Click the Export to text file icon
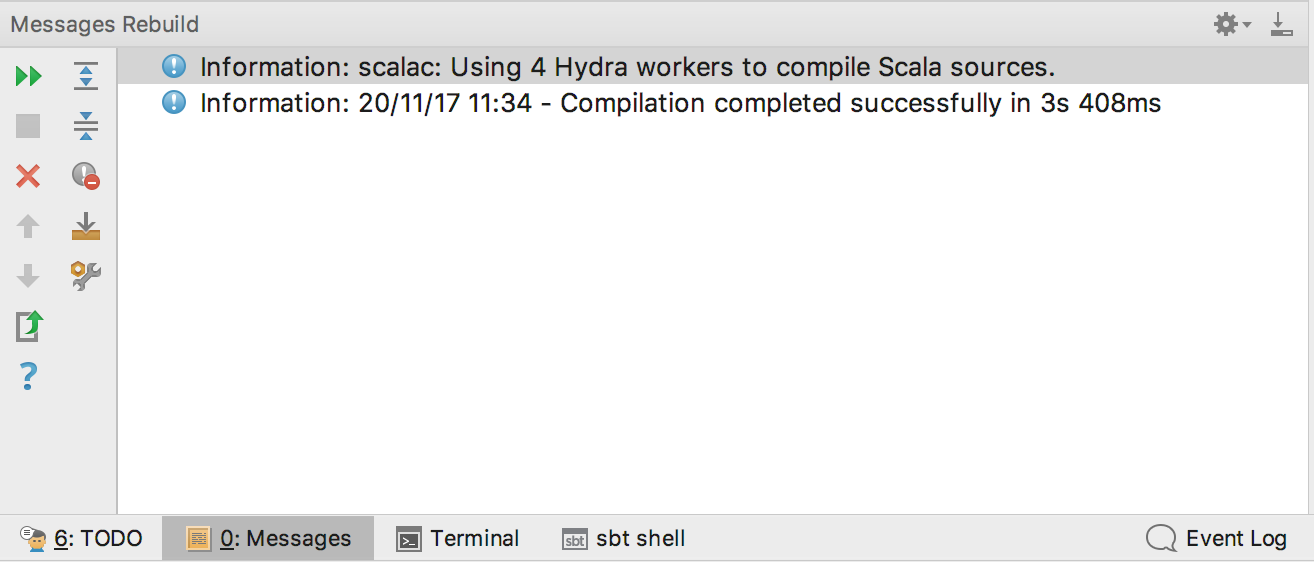Viewport: 1314px width, 562px height. 29,326
